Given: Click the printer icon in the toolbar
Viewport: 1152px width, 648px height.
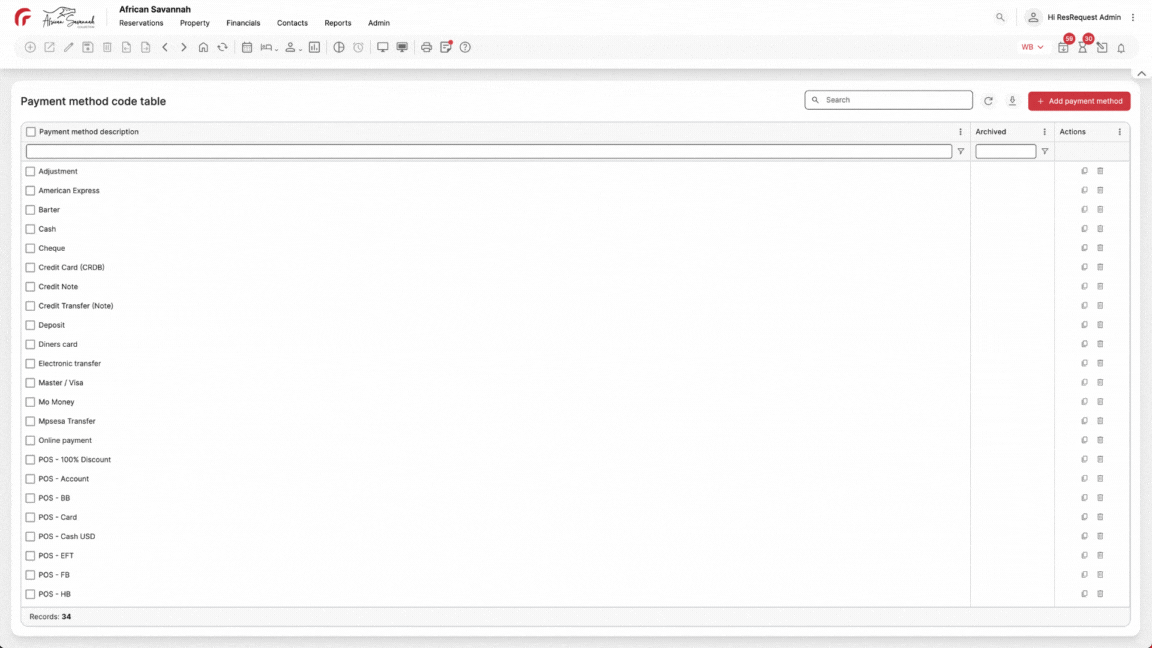Looking at the screenshot, I should 426,47.
